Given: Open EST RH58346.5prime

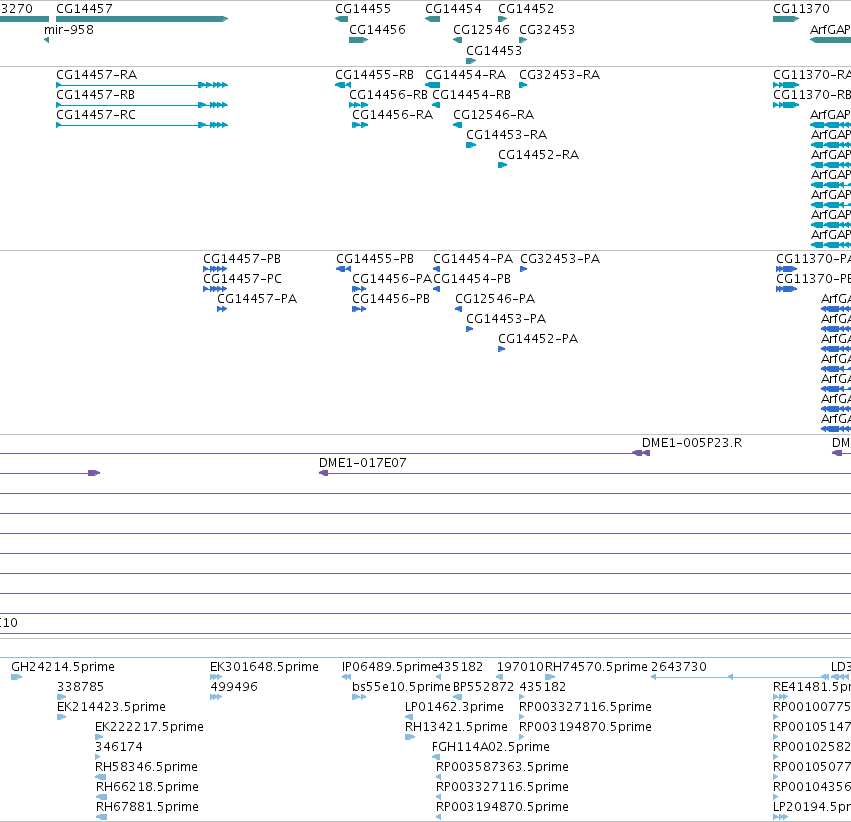Looking at the screenshot, I should point(147,767).
